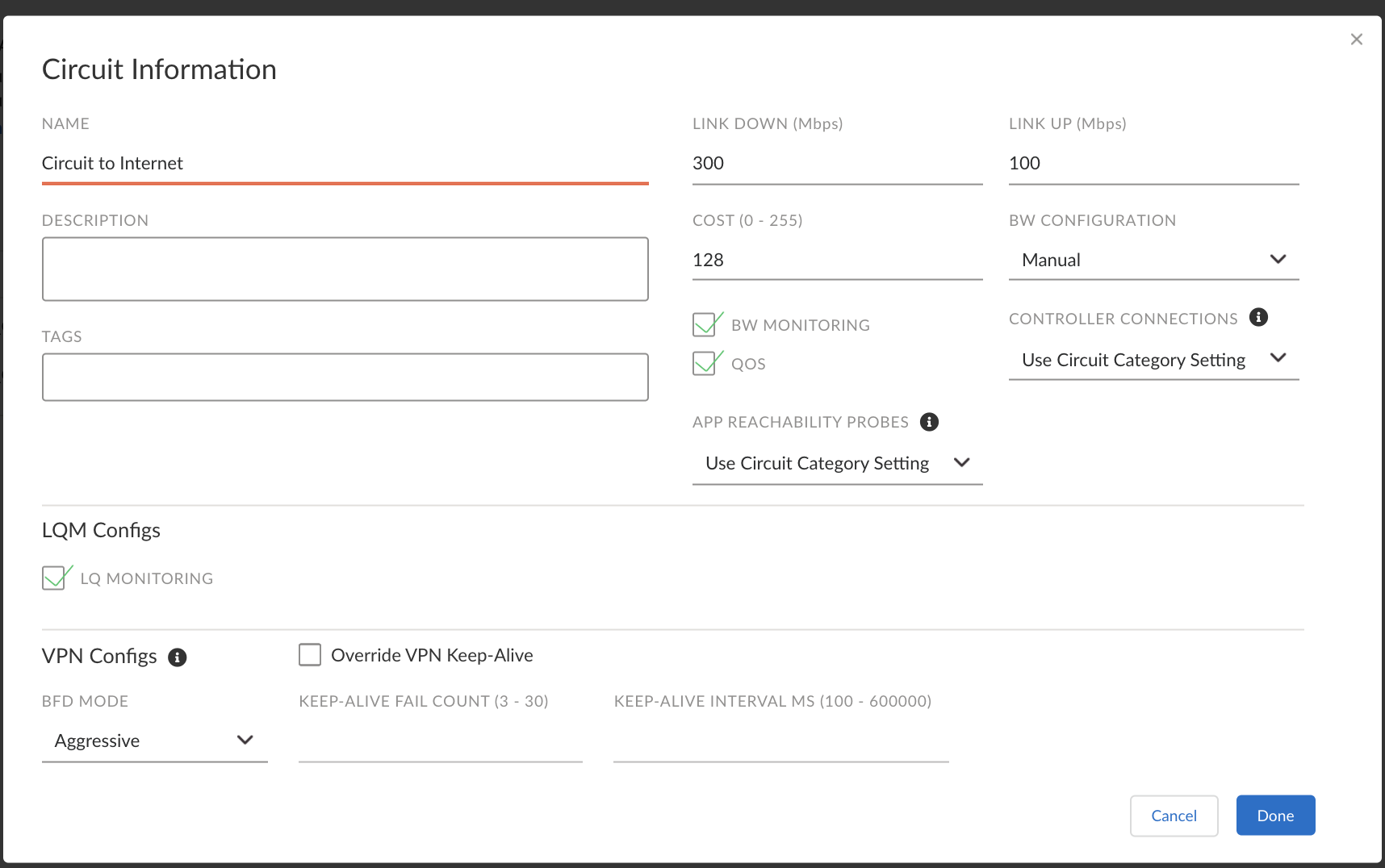Viewport: 1385px width, 868px height.
Task: Enable Override VPN Keep-Alive checkbox
Action: tap(310, 654)
